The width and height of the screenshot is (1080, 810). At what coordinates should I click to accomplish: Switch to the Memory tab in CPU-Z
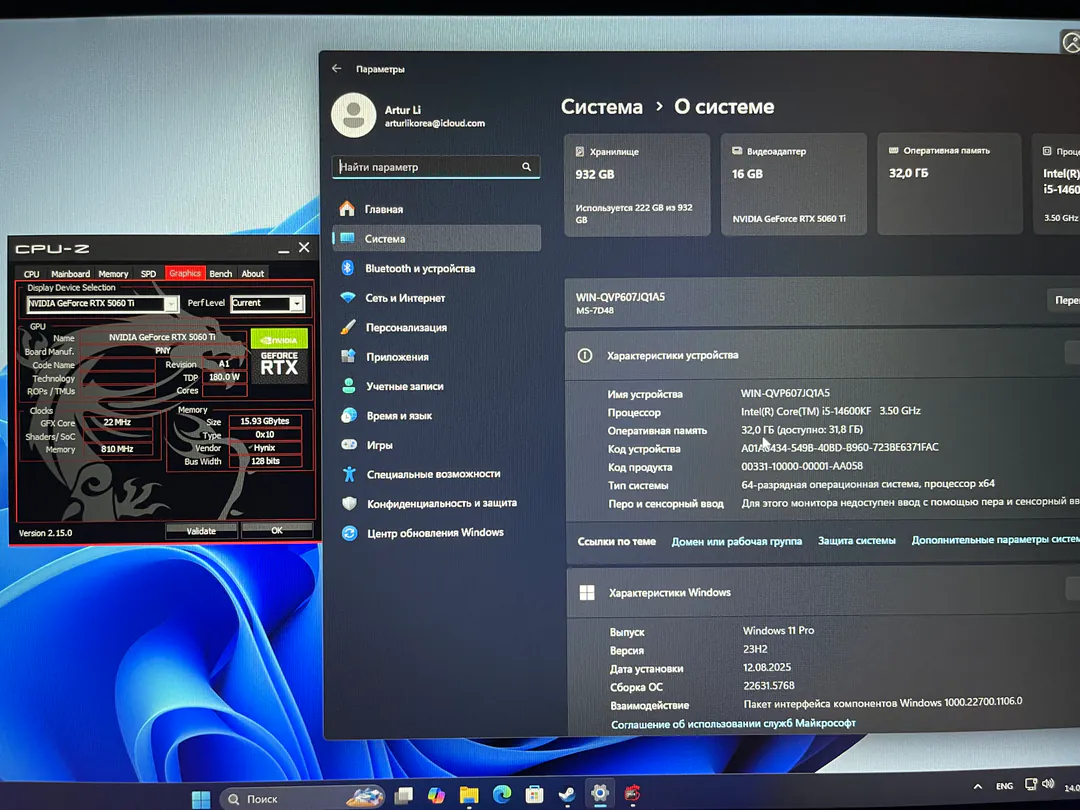[x=113, y=273]
